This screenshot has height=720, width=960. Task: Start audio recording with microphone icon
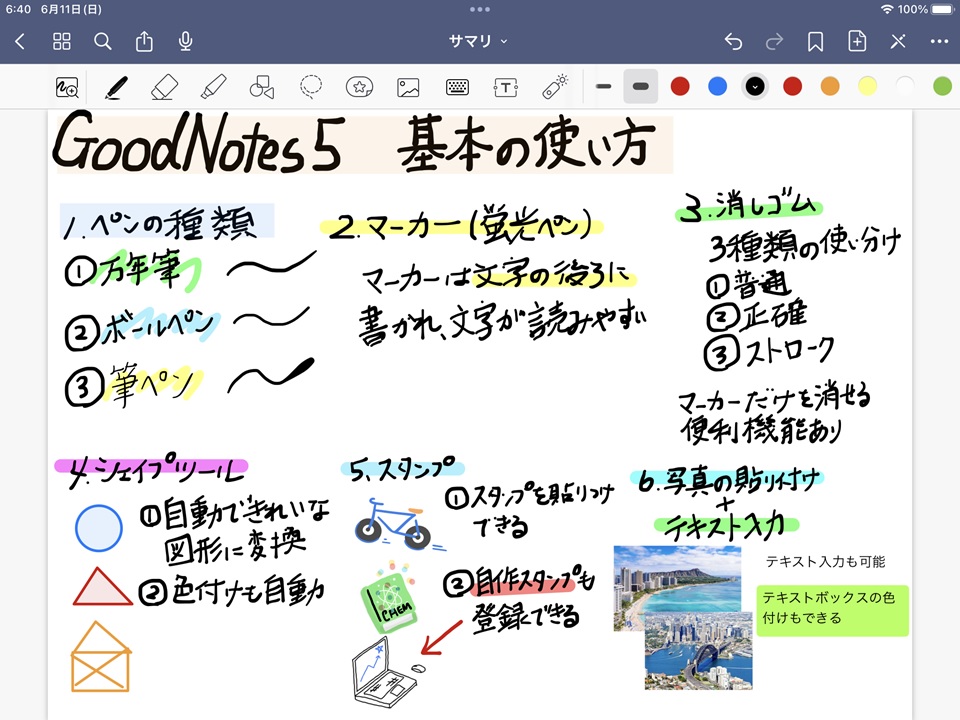pyautogui.click(x=186, y=41)
